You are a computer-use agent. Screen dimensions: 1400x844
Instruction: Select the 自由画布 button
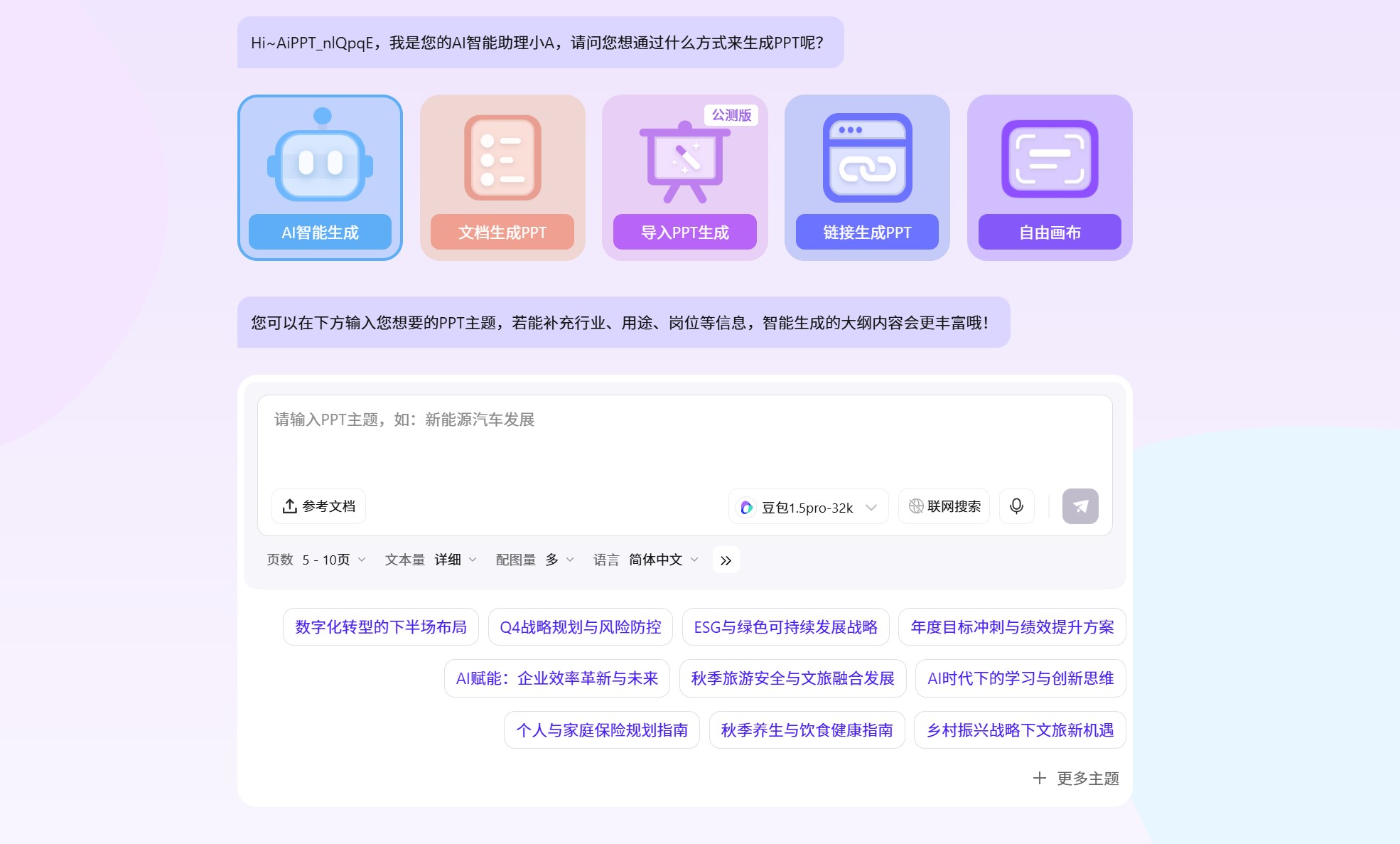click(x=1050, y=232)
